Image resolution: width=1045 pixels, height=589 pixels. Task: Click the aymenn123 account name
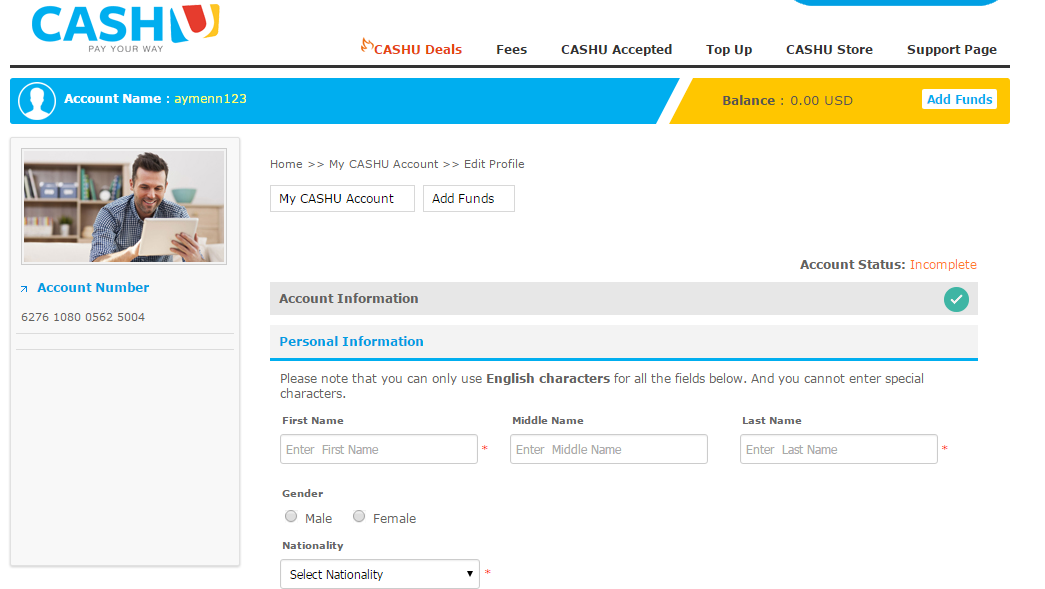coord(210,99)
